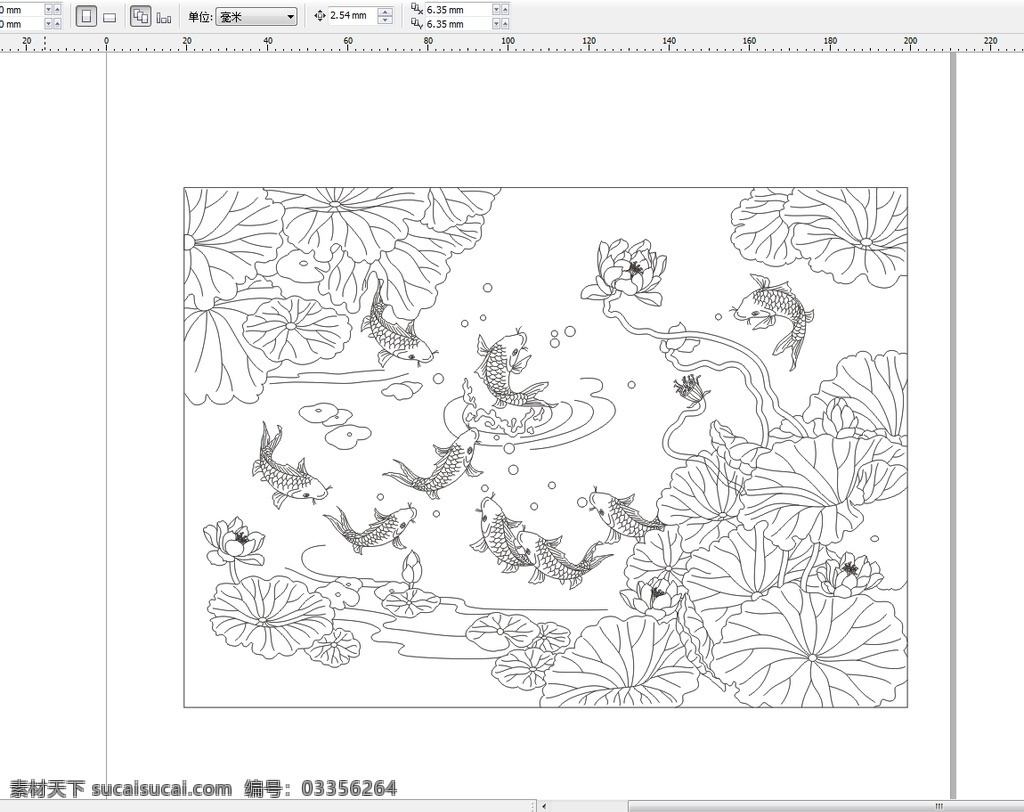Decrease page height with down arrow

(48, 24)
